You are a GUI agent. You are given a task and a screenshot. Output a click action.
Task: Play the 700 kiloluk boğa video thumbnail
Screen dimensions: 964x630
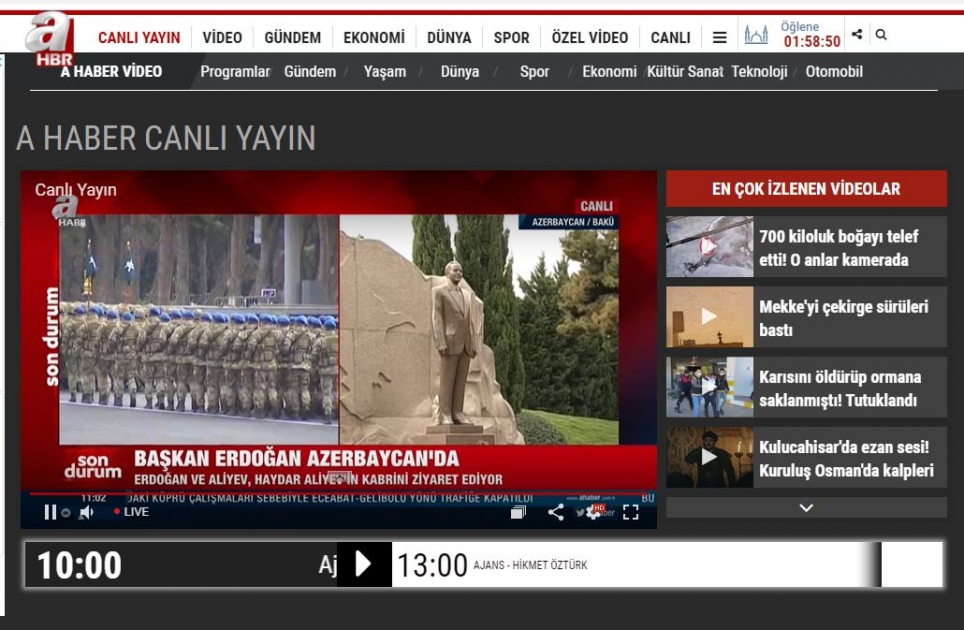pos(709,246)
